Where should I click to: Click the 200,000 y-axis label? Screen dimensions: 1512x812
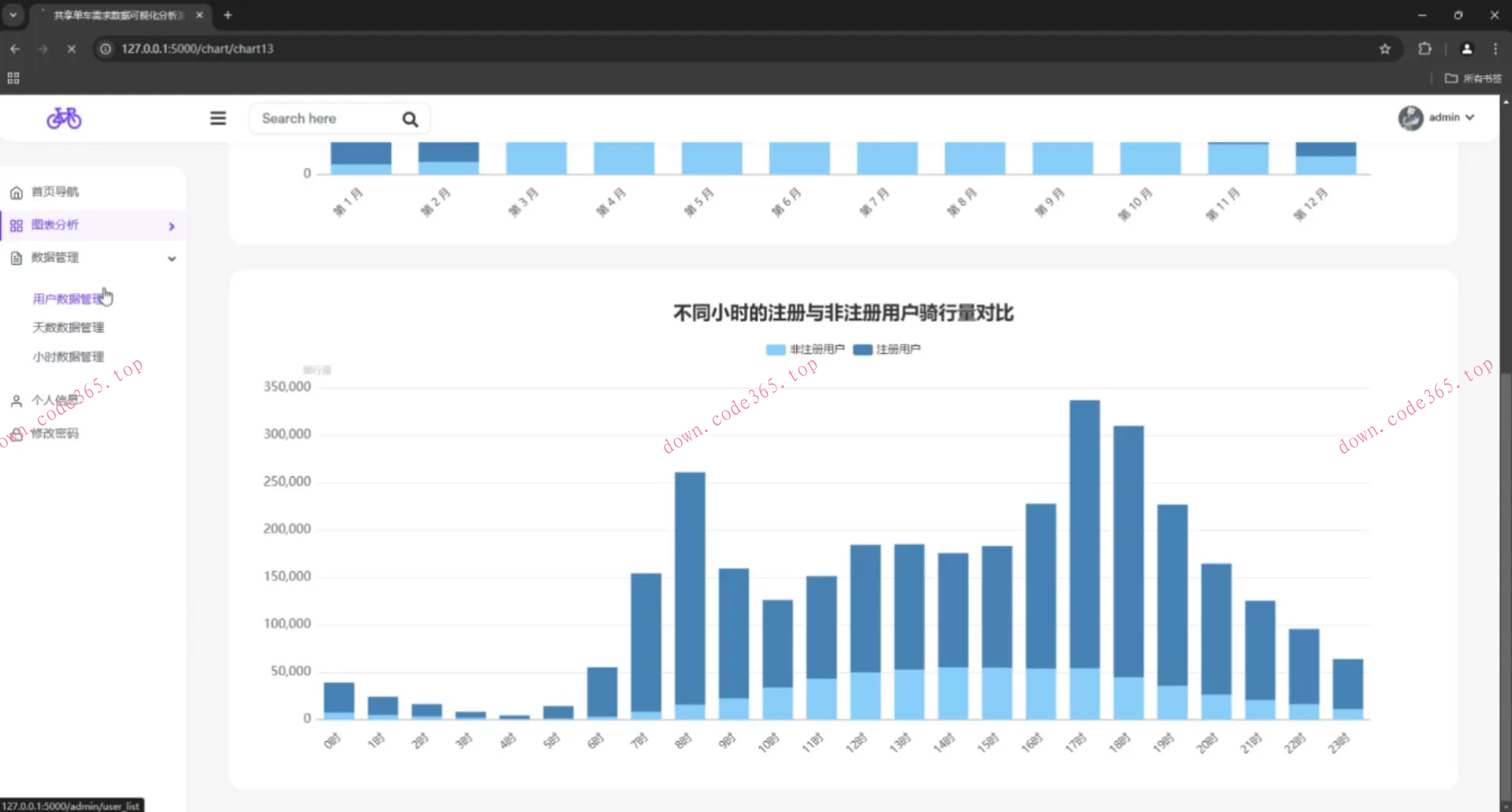(287, 528)
